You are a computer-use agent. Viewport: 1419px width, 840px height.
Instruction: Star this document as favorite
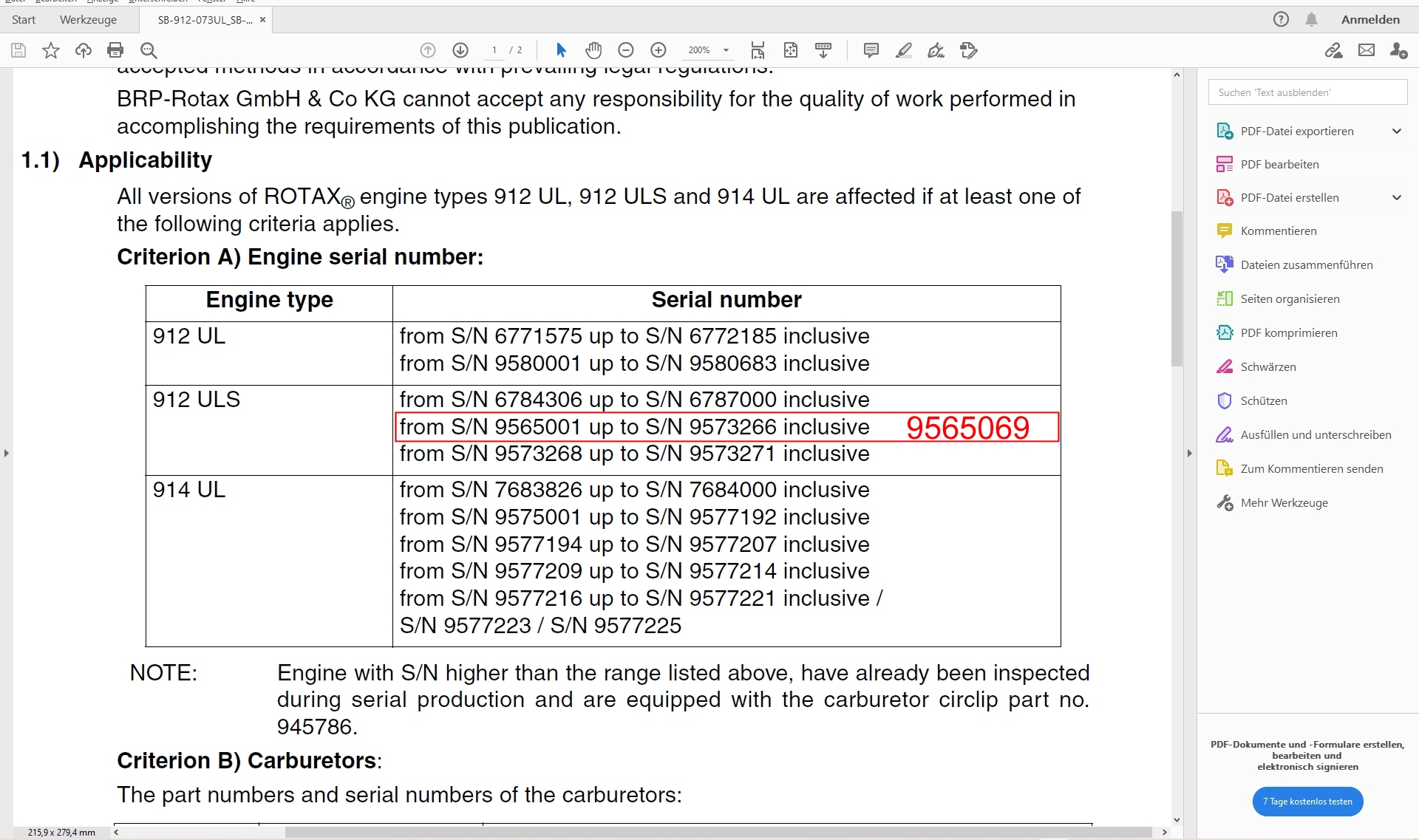pyautogui.click(x=50, y=50)
